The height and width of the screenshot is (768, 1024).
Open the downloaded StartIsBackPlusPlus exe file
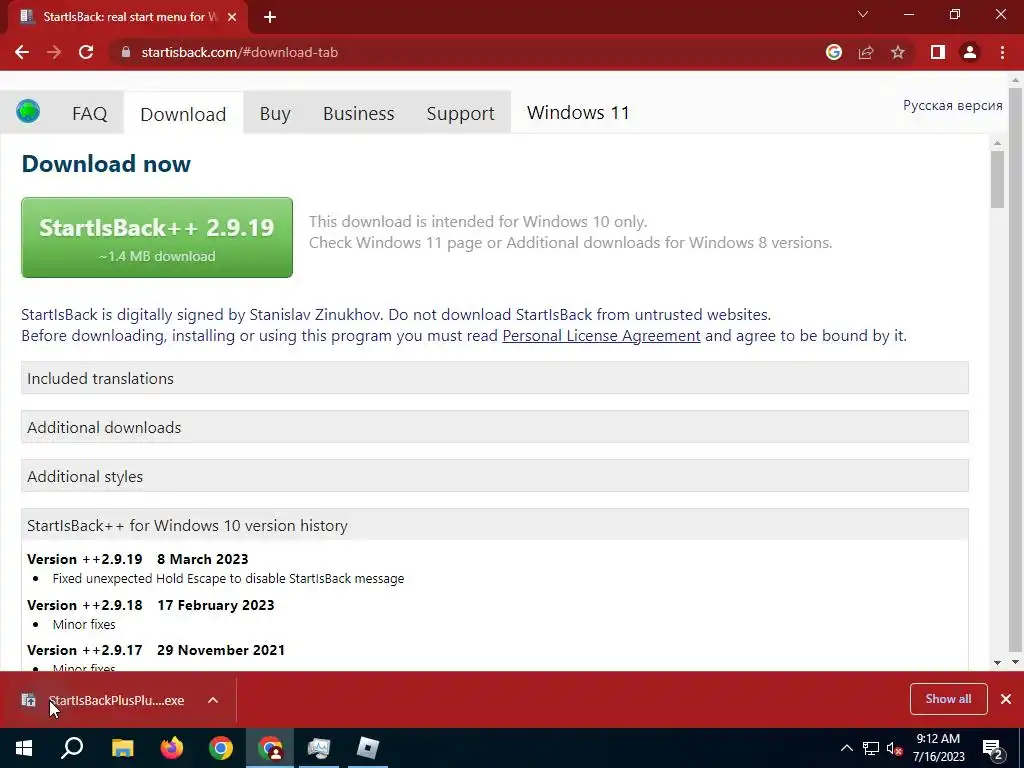click(116, 700)
